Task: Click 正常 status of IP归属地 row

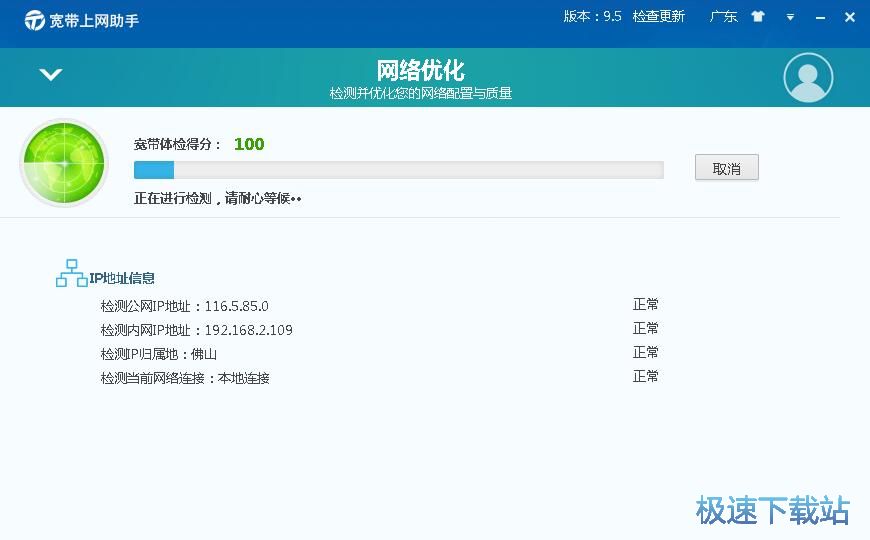Action: coord(645,352)
